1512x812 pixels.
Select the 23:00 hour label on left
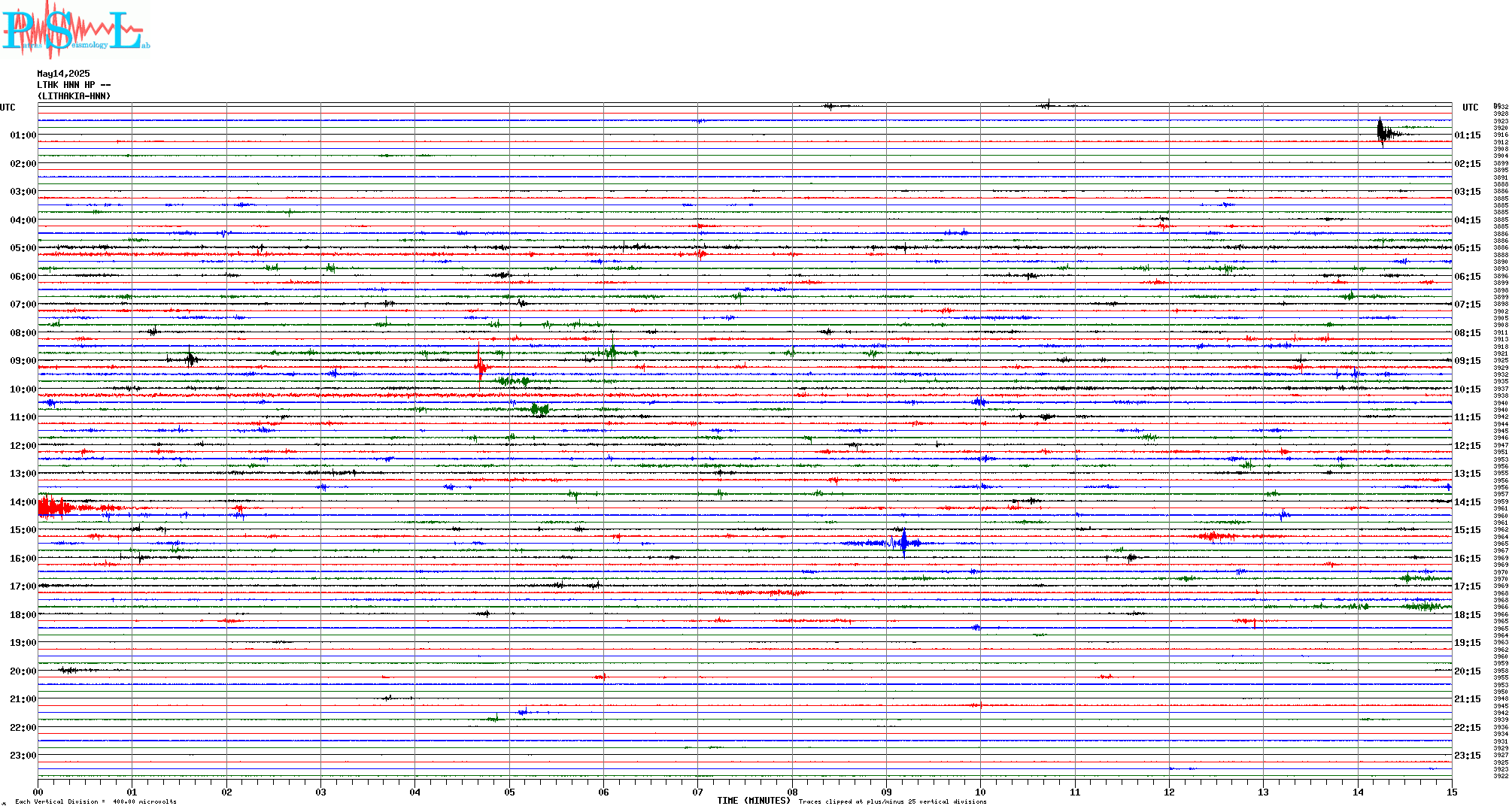23,756
